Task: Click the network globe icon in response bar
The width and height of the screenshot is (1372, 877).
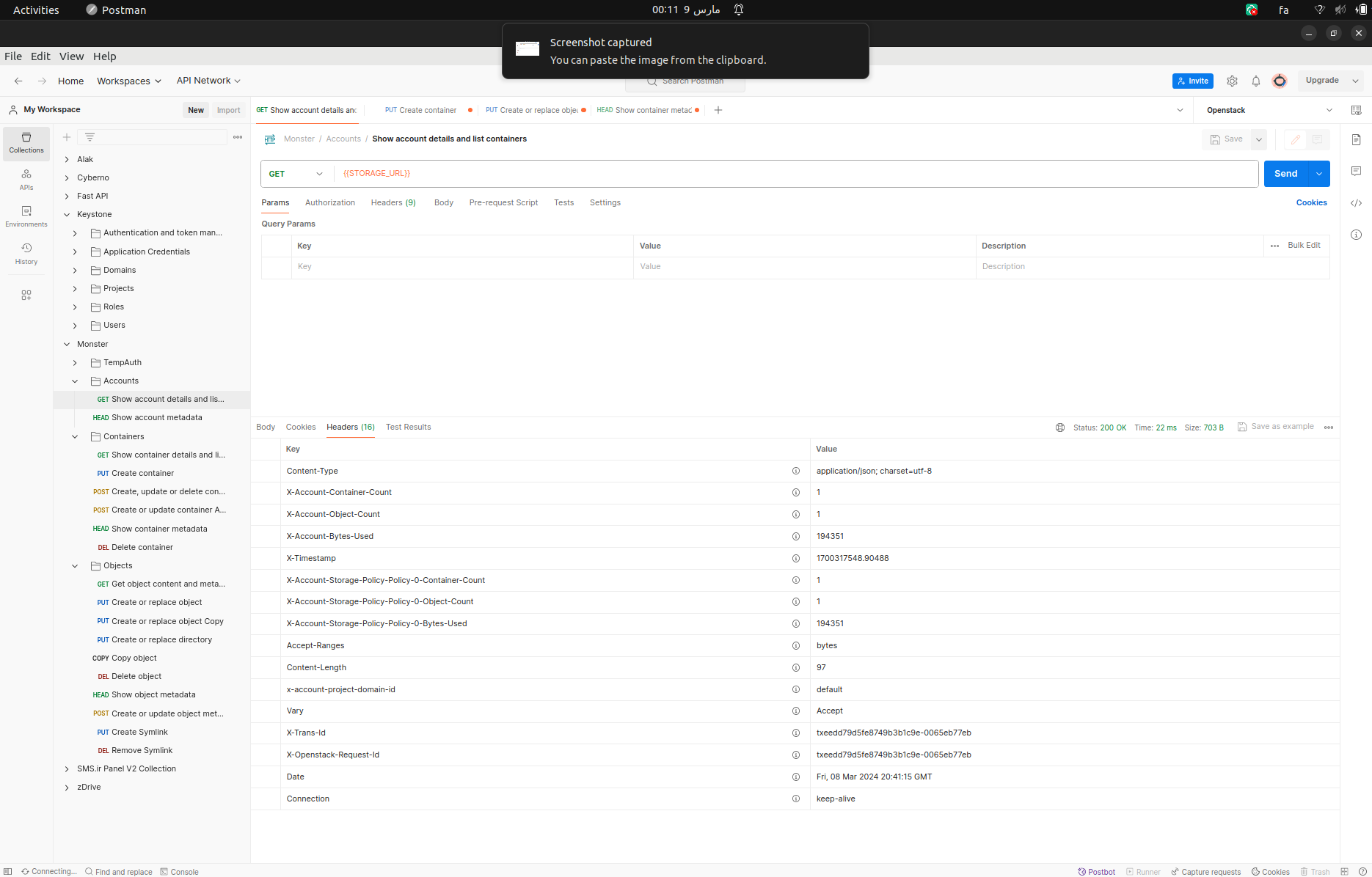Action: (x=1060, y=428)
